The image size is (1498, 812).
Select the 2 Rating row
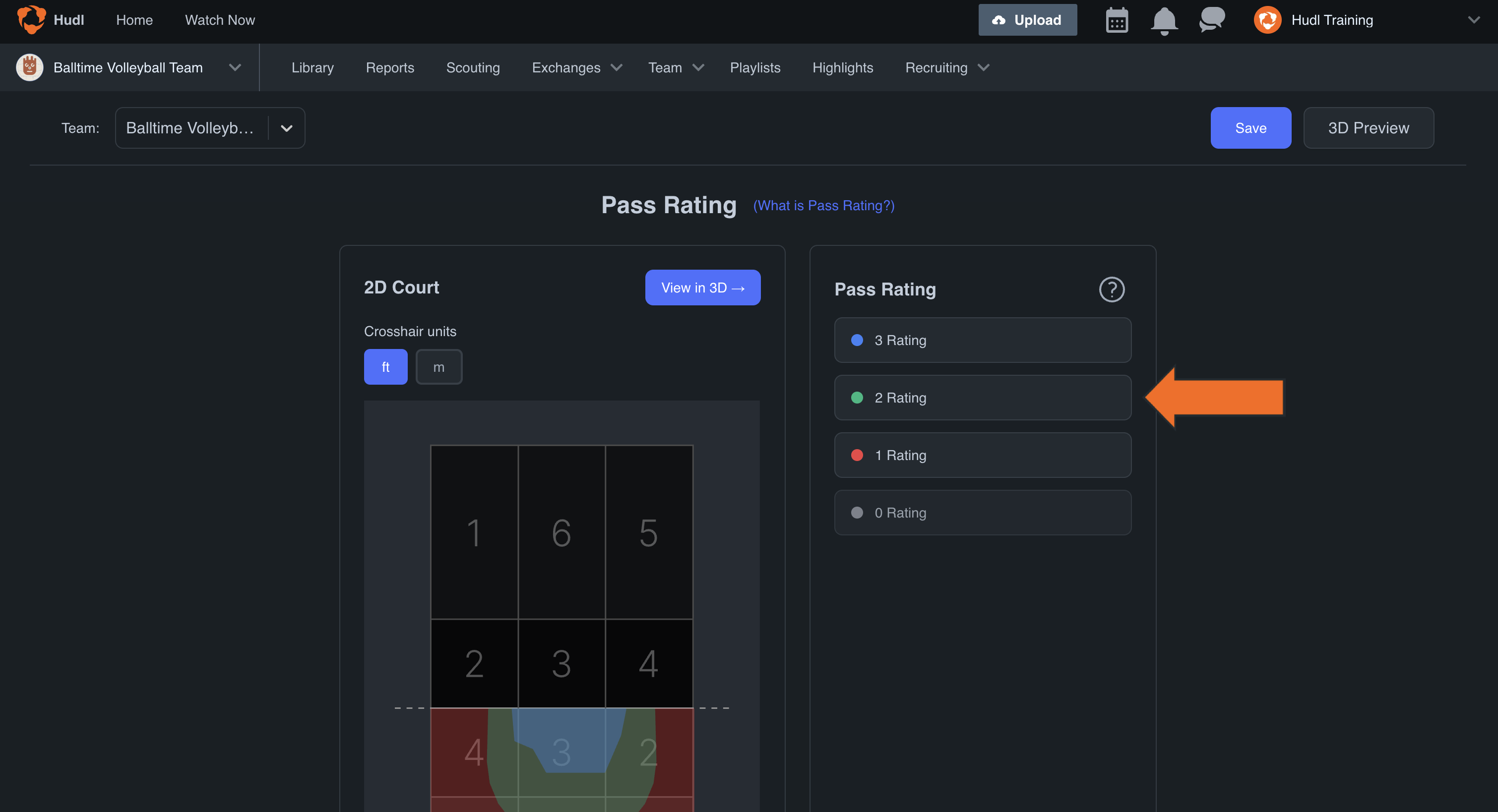click(982, 398)
